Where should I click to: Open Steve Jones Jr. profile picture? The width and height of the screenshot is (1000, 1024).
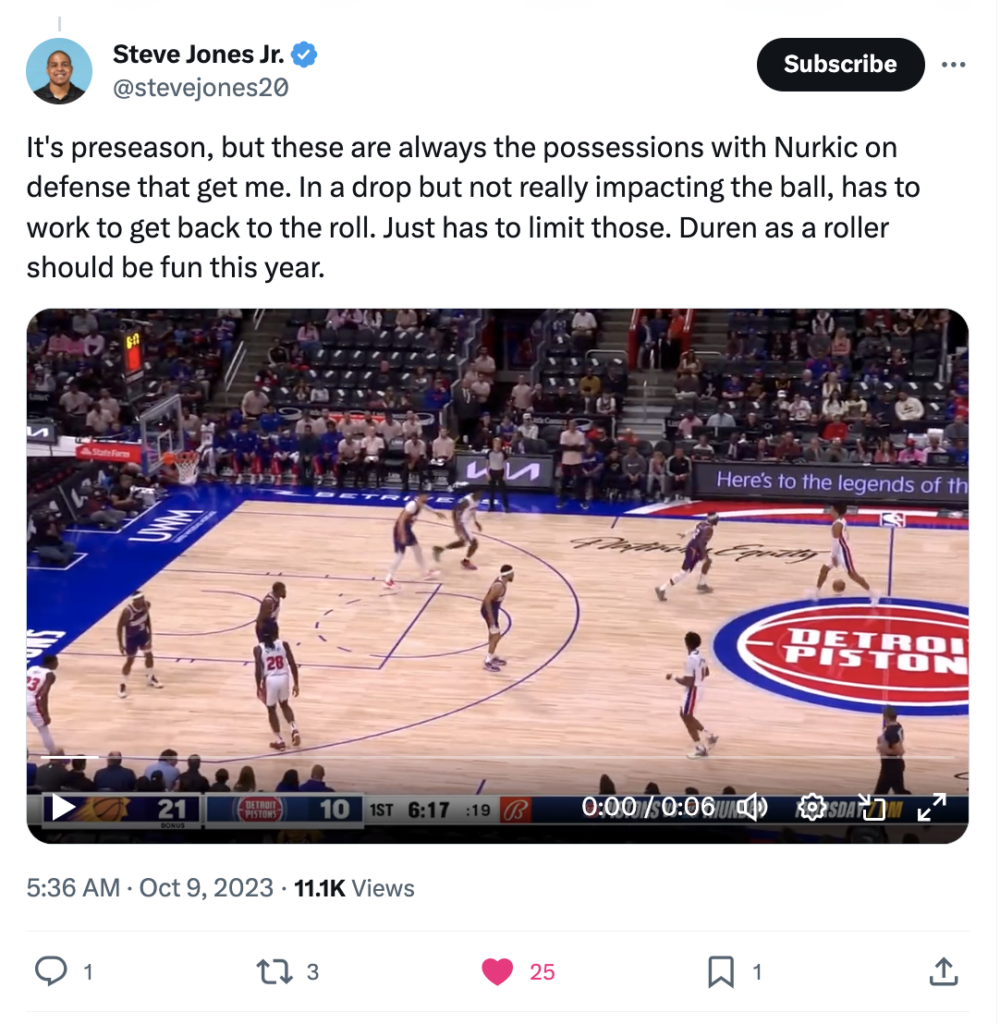click(x=59, y=71)
